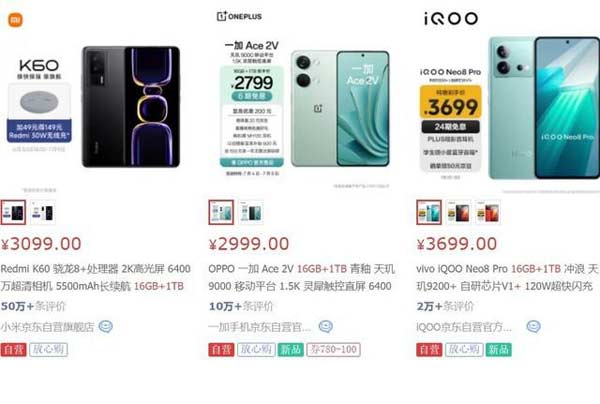Select second iQOO Neo8 Pro thumbnail
Viewport: 600px width, 404px height.
click(458, 212)
